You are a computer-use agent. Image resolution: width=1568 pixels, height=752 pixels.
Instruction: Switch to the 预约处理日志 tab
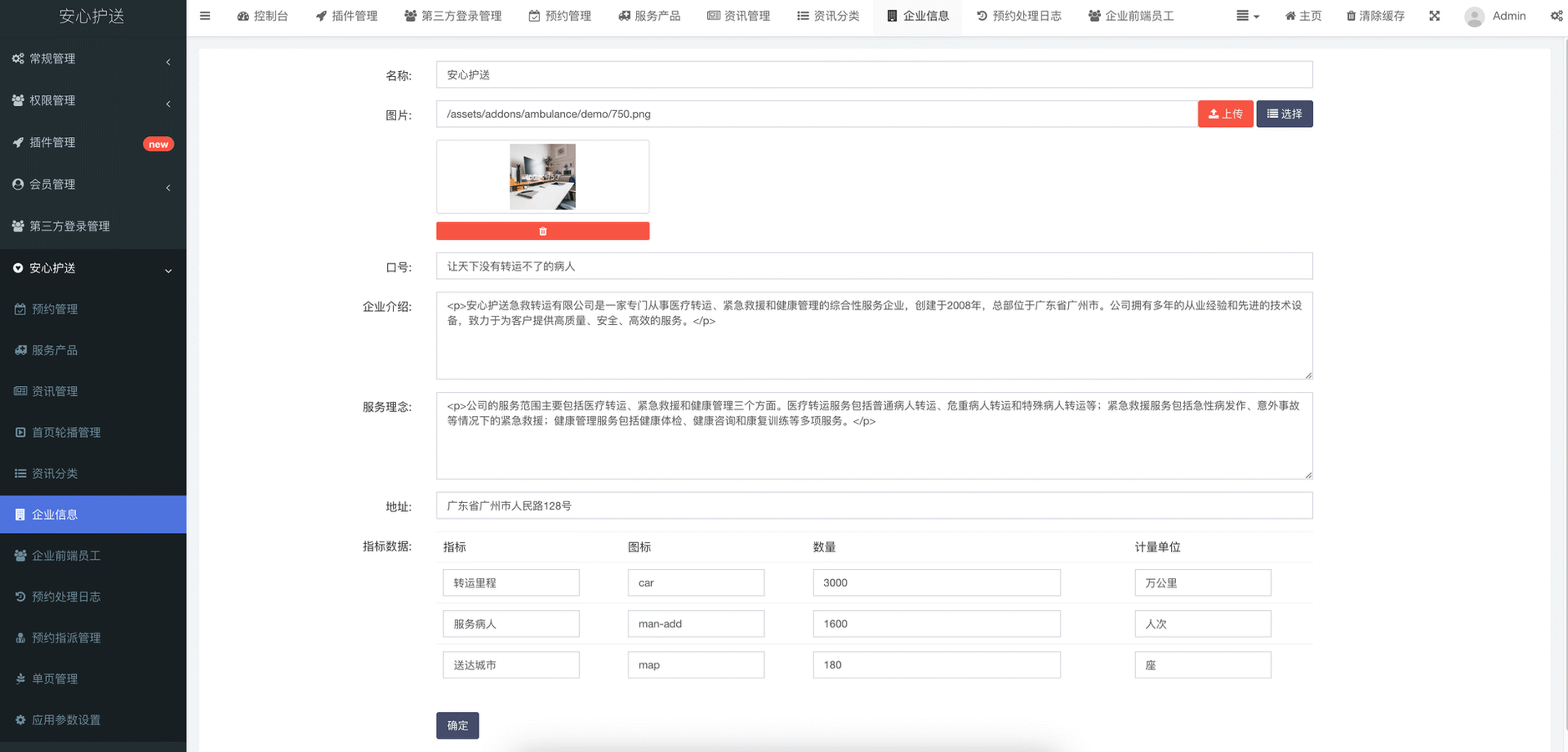click(x=1019, y=16)
